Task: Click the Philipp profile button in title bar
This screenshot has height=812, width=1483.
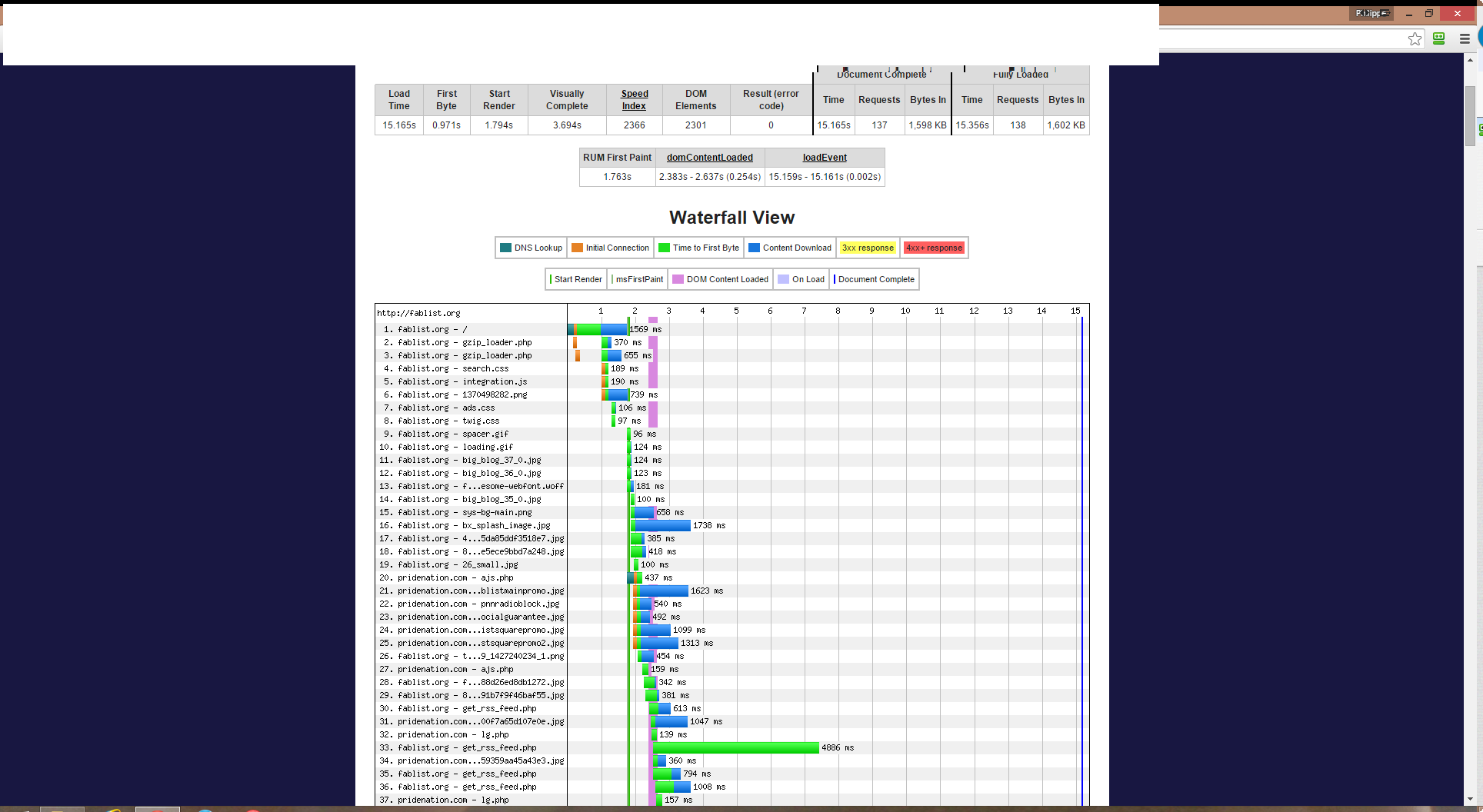Action: 1371,13
